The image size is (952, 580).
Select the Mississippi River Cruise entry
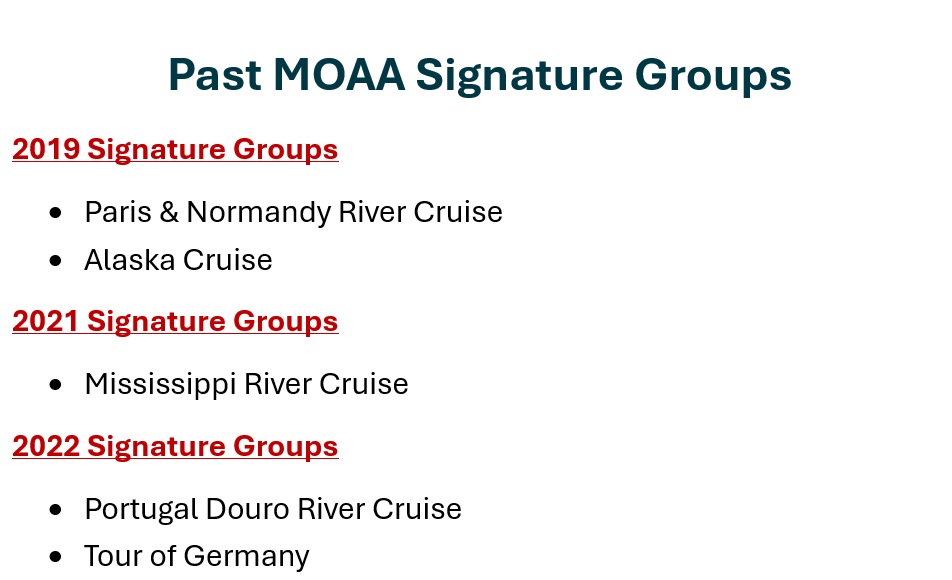pyautogui.click(x=246, y=384)
